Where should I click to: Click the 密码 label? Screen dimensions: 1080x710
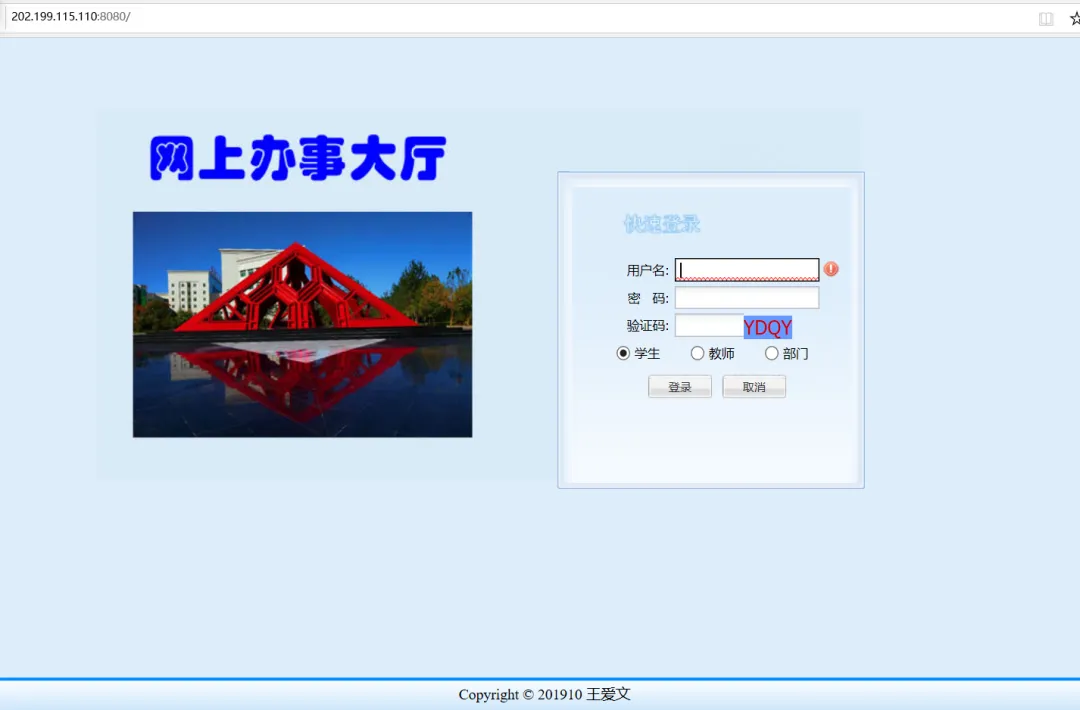(647, 298)
